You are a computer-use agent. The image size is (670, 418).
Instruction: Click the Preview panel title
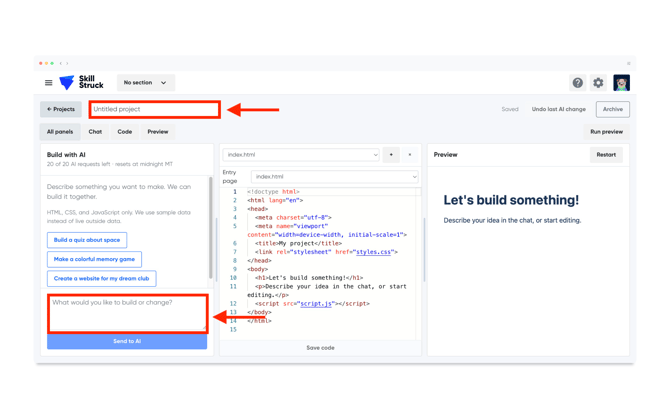point(445,155)
